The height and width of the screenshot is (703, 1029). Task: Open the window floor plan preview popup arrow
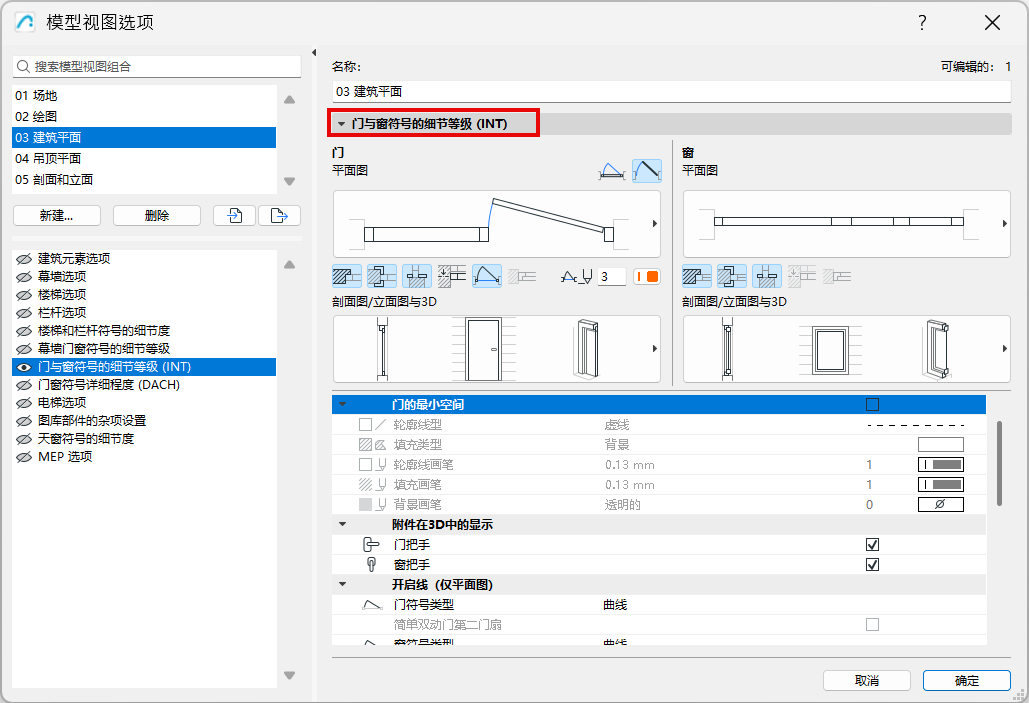point(1004,224)
